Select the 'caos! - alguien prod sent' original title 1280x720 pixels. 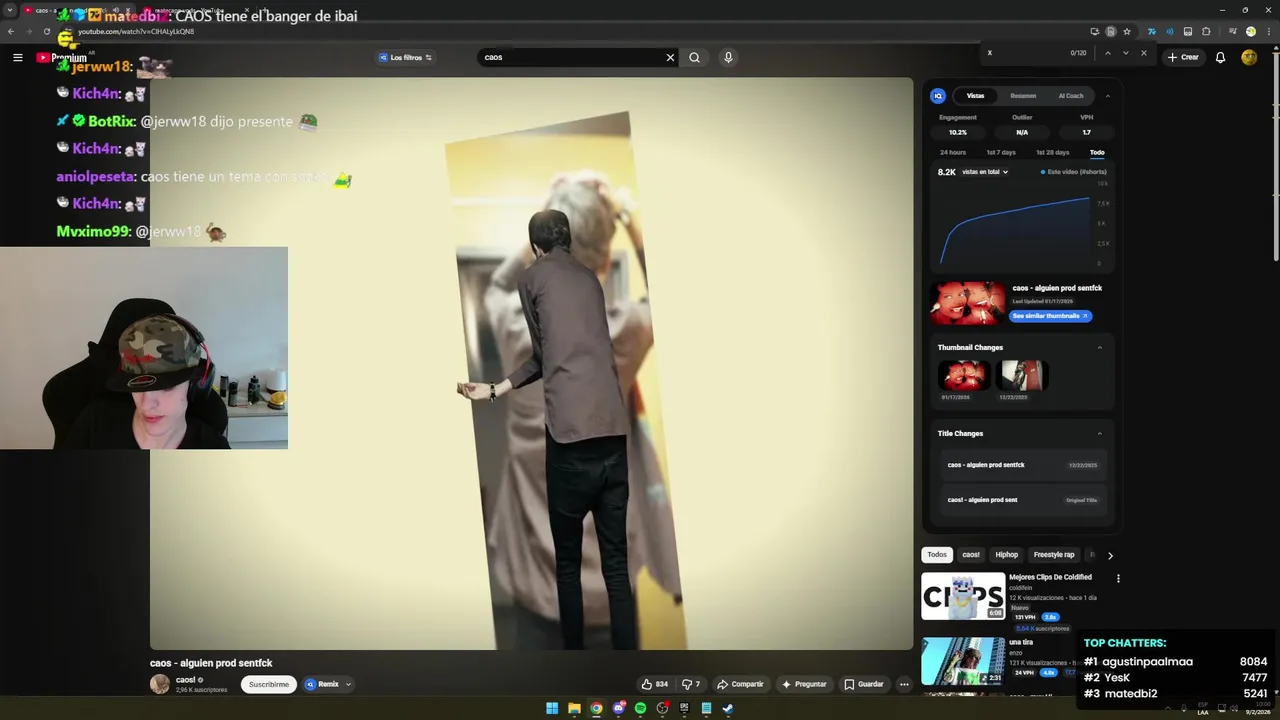pyautogui.click(x=1022, y=500)
